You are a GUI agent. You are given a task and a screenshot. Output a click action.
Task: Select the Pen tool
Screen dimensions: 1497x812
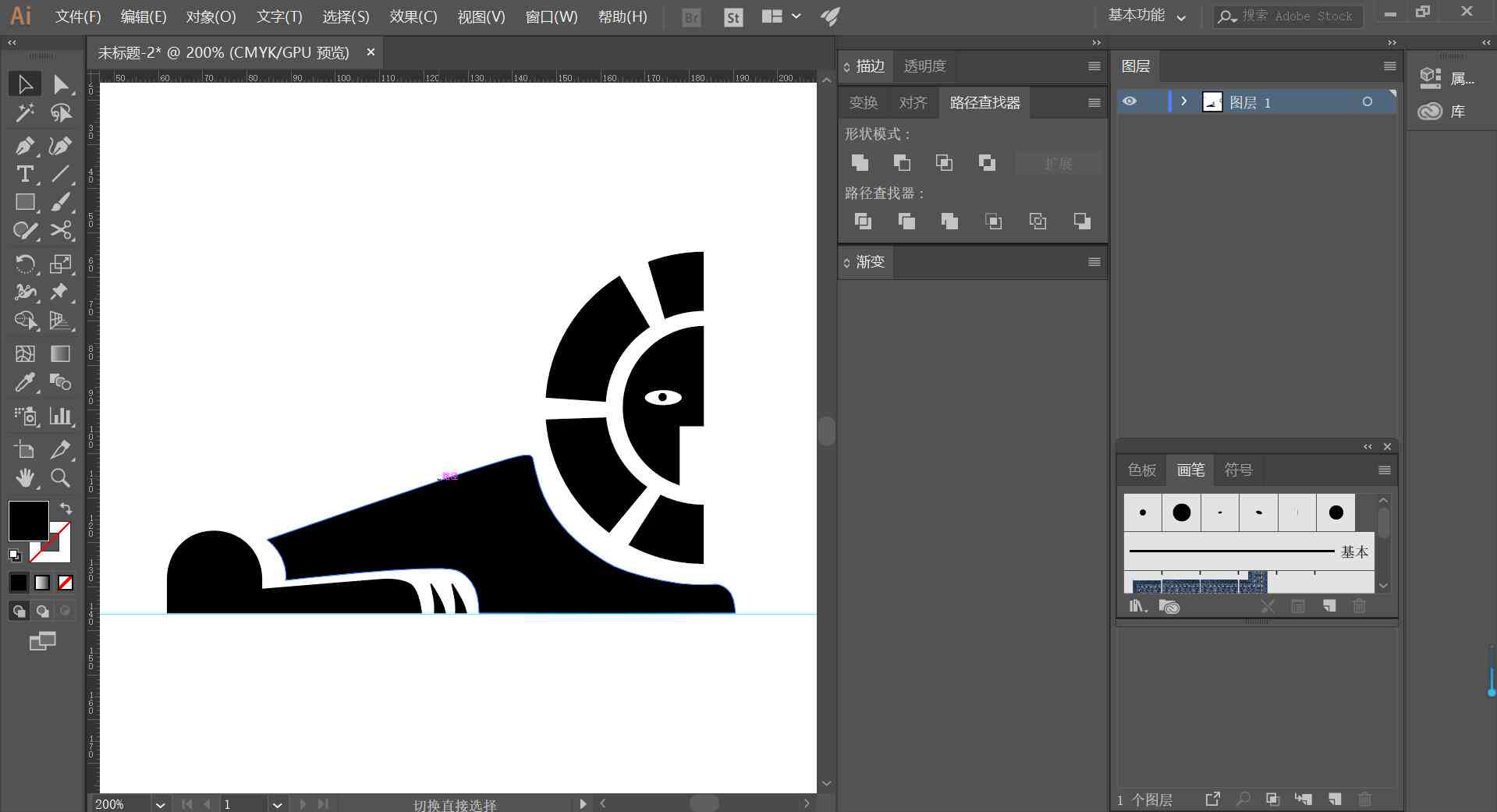(24, 146)
